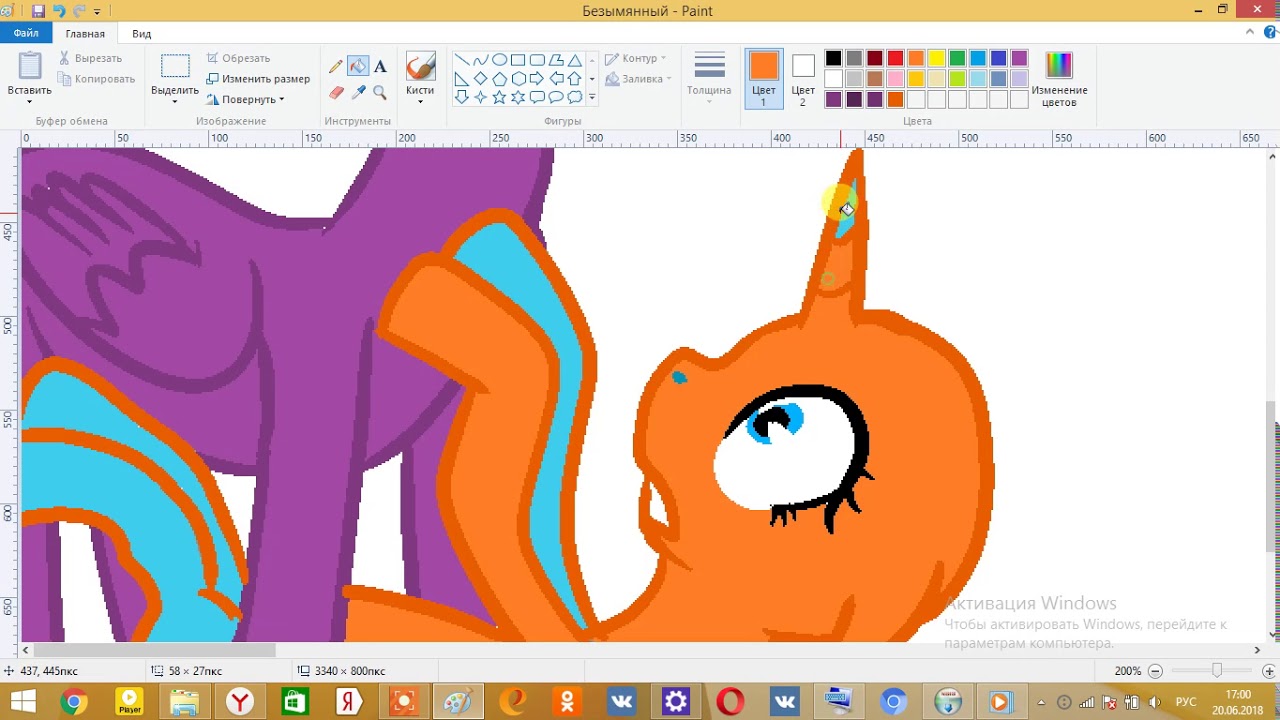Select Color 1 (Цвет 1) box
Screen dimensions: 1280x720
coord(763,78)
